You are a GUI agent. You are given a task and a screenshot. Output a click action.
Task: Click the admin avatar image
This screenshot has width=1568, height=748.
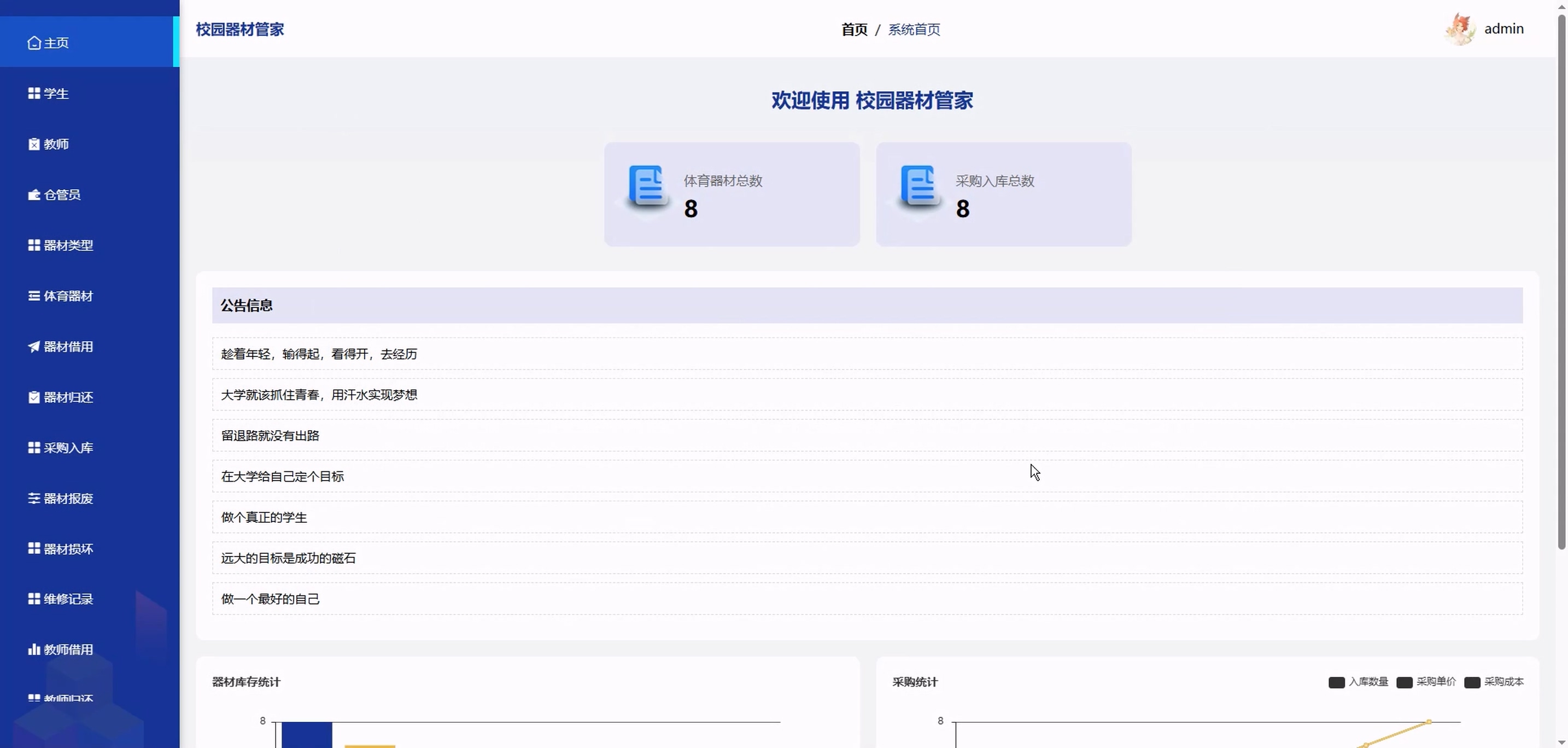point(1459,29)
